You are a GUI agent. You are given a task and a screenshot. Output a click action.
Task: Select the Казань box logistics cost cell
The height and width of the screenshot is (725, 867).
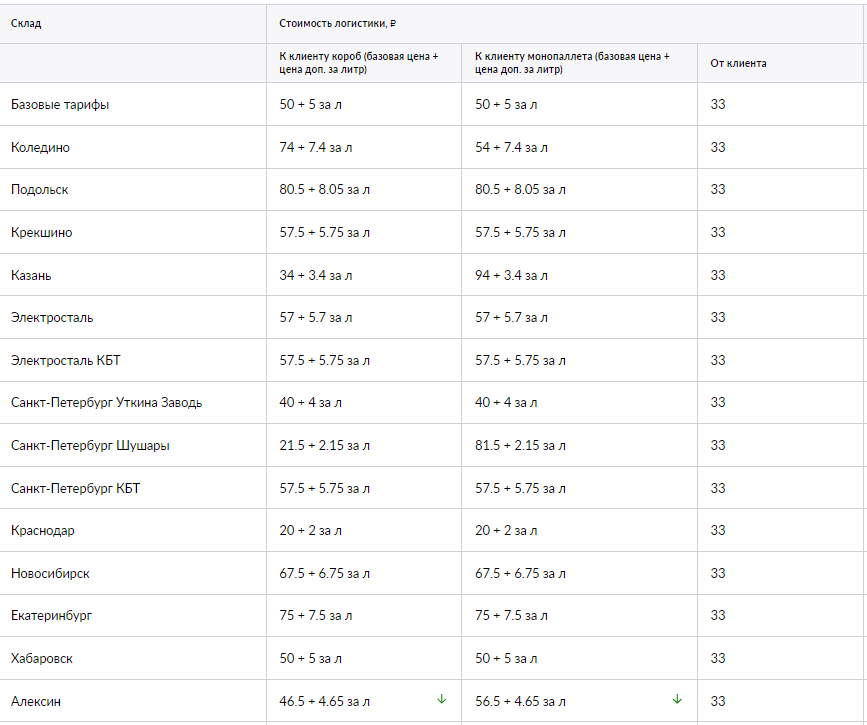click(364, 275)
